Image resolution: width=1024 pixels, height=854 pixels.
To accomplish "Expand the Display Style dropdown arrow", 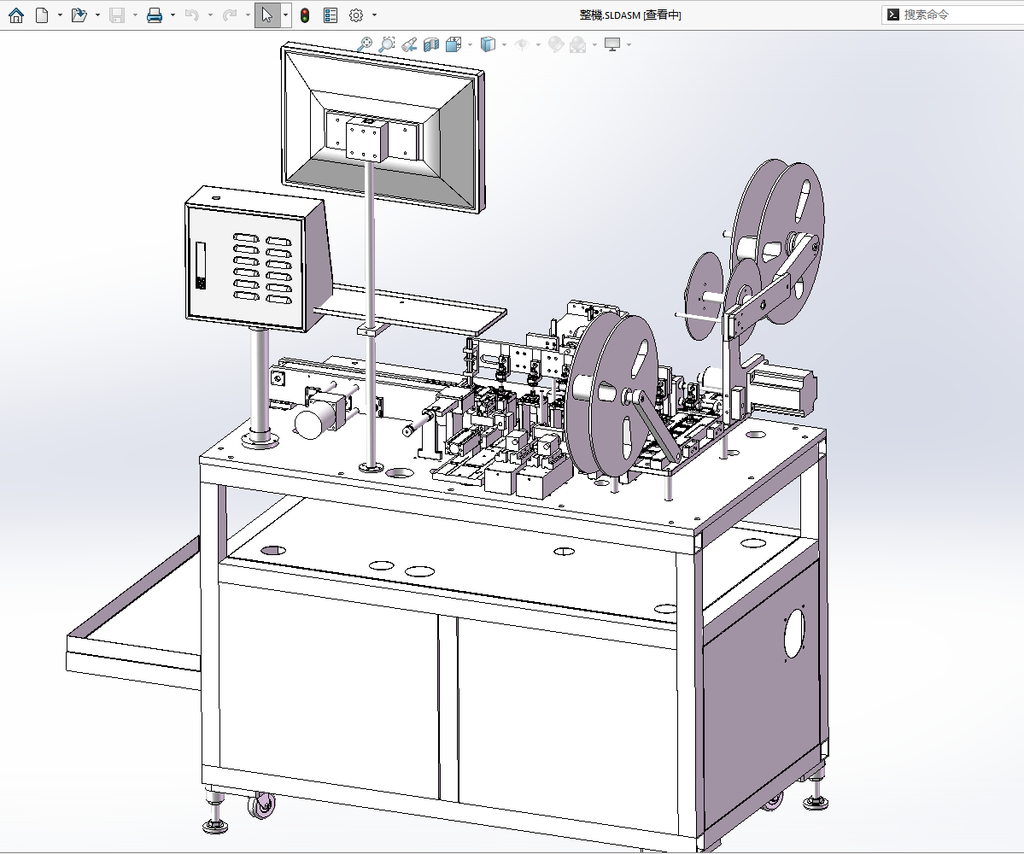I will click(504, 44).
